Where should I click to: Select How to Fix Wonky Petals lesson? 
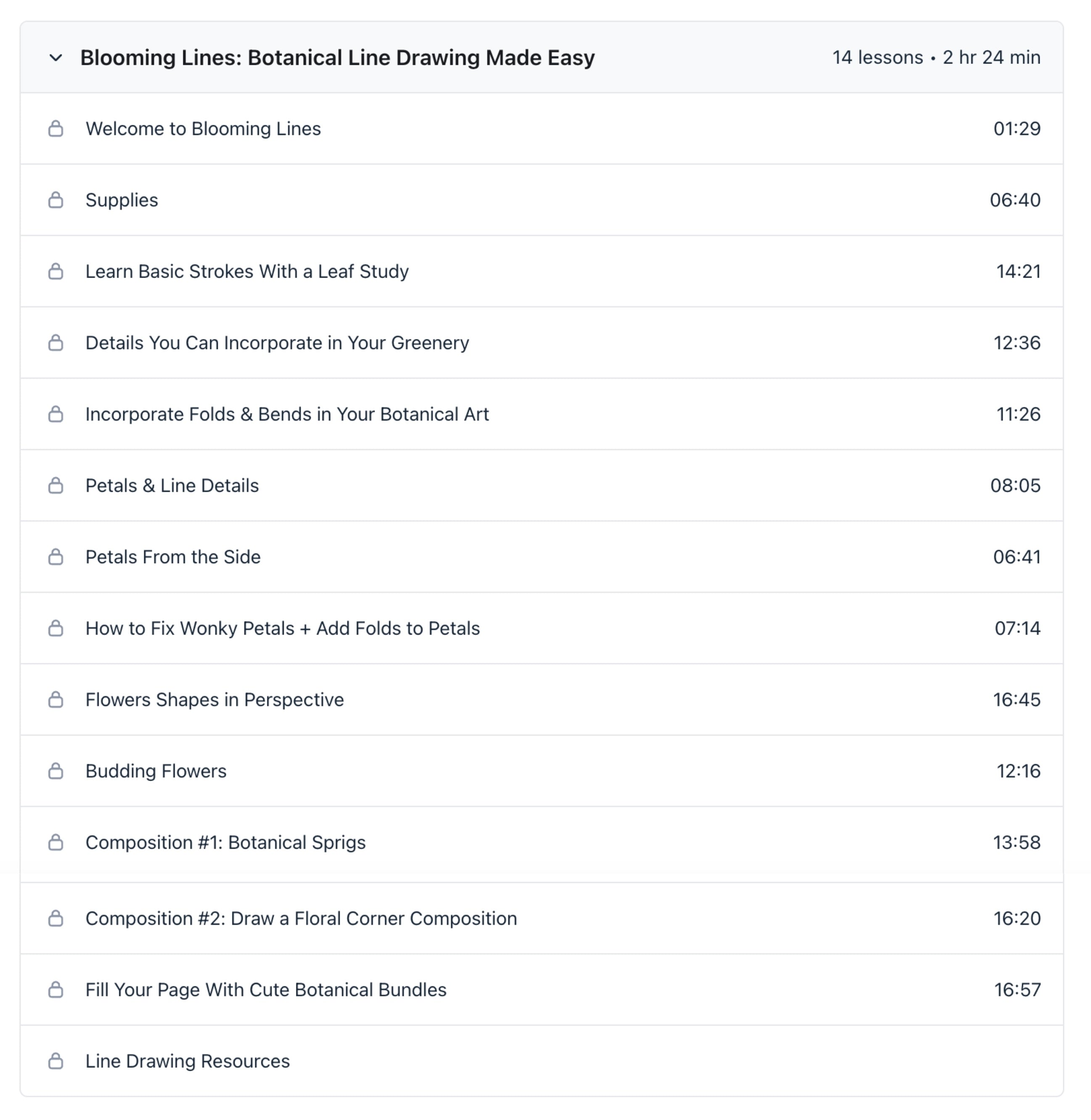point(283,629)
